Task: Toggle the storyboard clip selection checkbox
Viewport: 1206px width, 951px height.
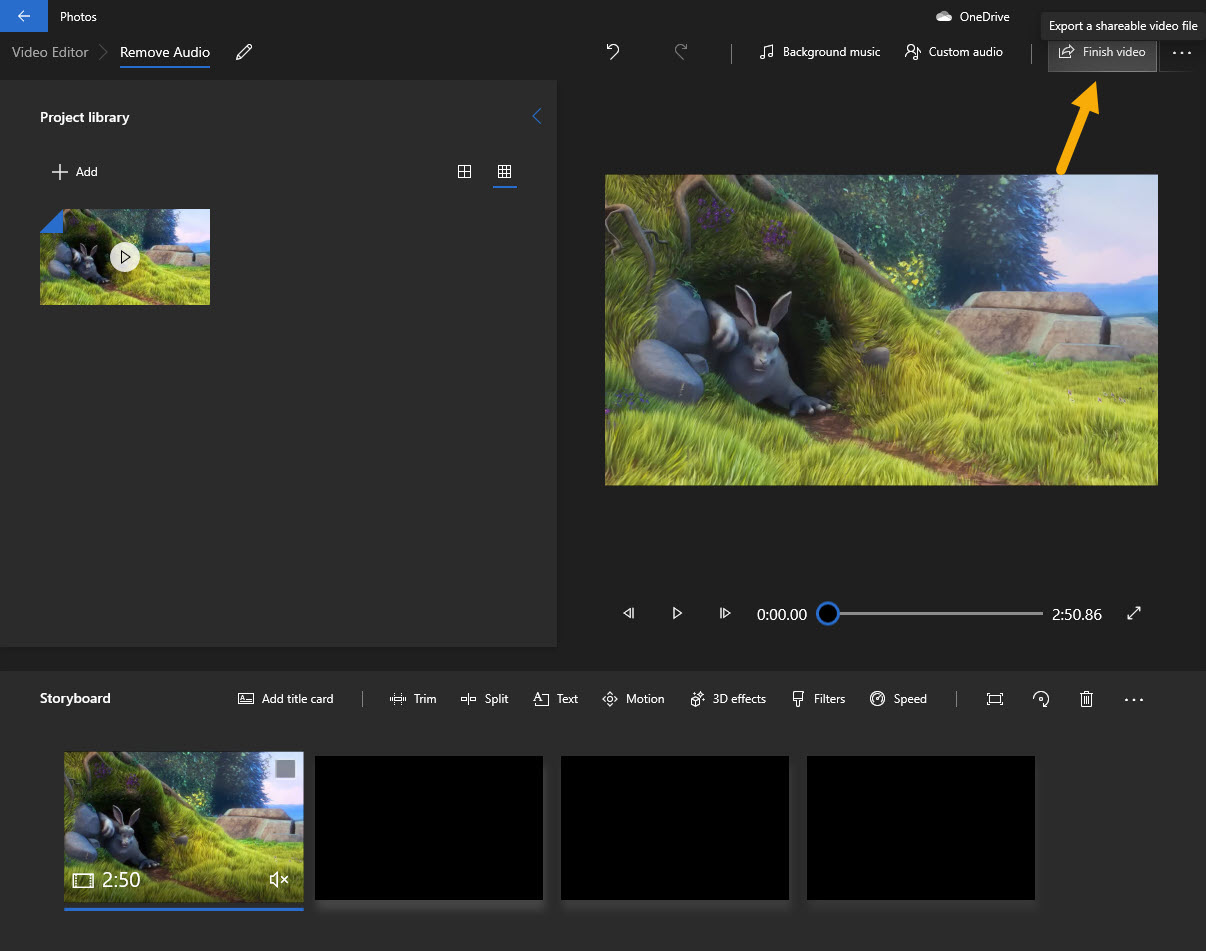Action: click(286, 768)
